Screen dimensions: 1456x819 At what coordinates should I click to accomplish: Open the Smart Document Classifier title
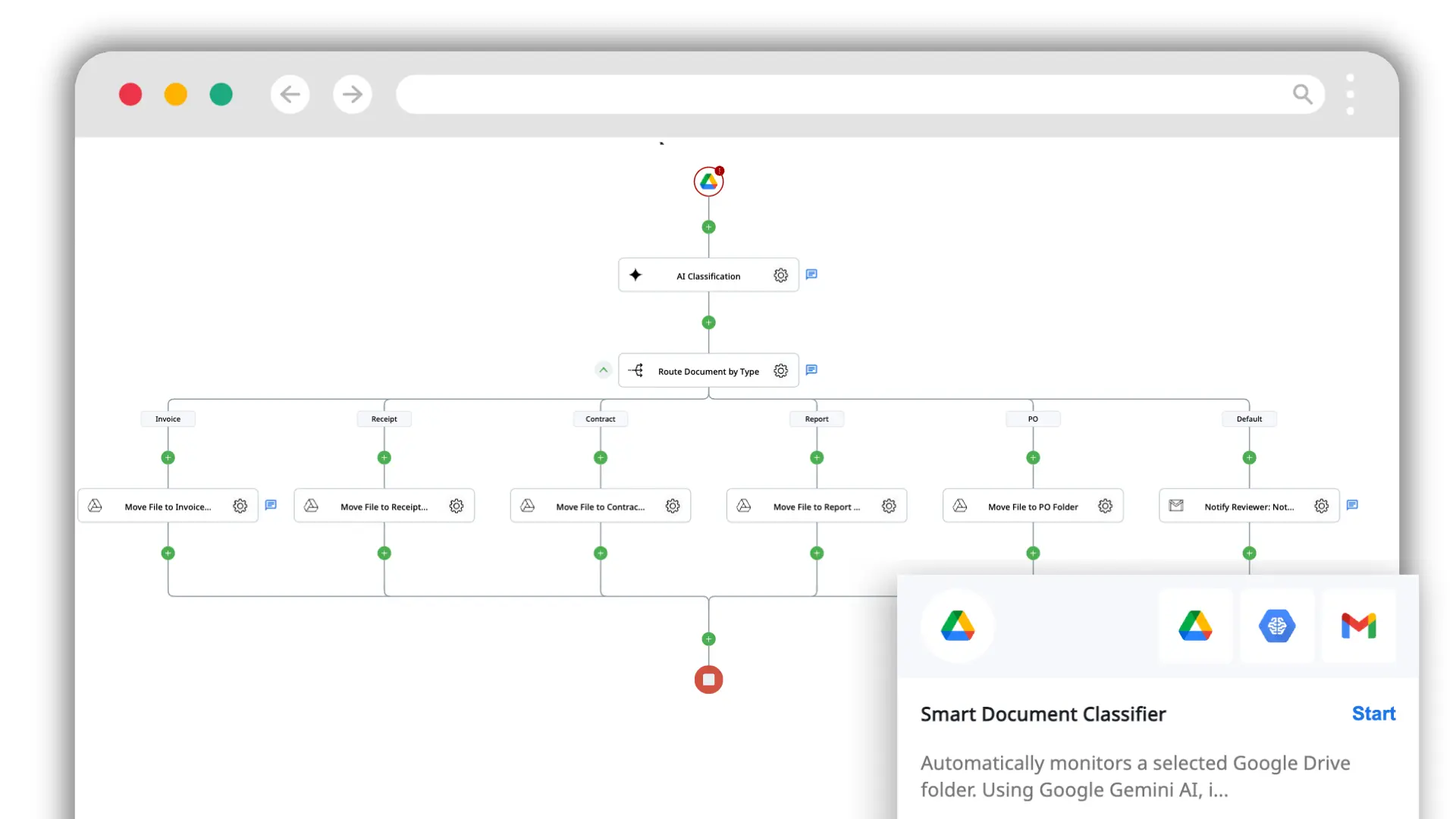click(x=1043, y=714)
